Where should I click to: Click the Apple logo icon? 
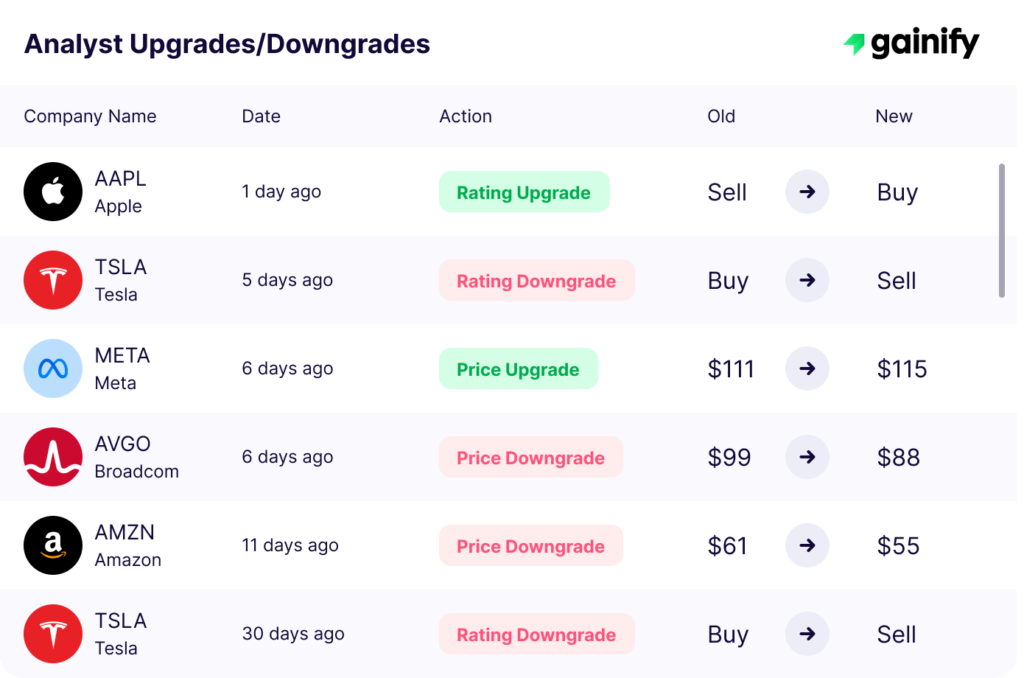(53, 191)
